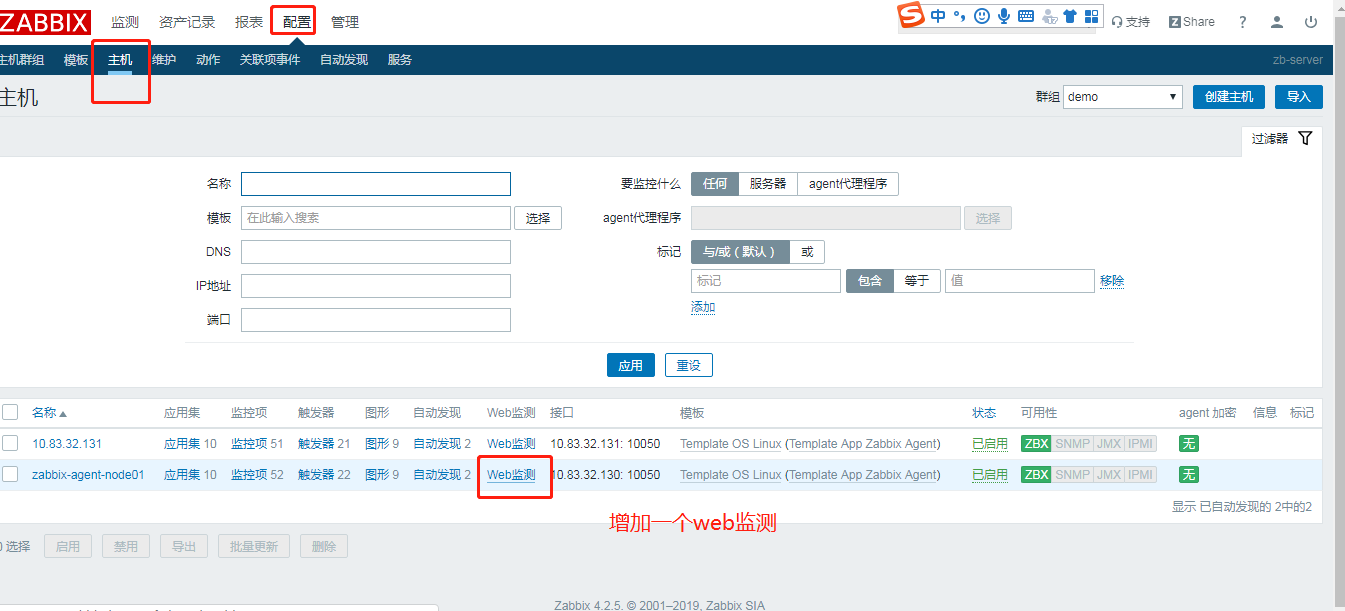Click the 导入 button
Viewport: 1345px width, 611px height.
1299,97
